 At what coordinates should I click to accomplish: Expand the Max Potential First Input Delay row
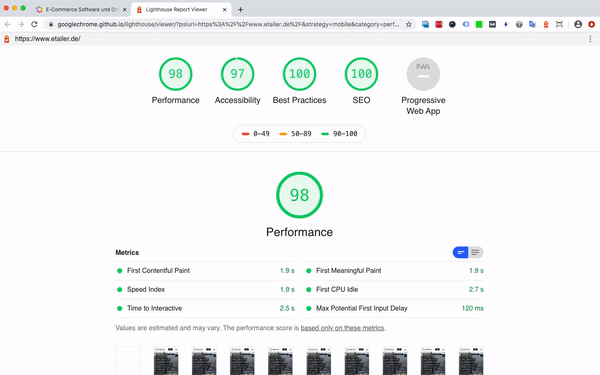click(x=394, y=308)
